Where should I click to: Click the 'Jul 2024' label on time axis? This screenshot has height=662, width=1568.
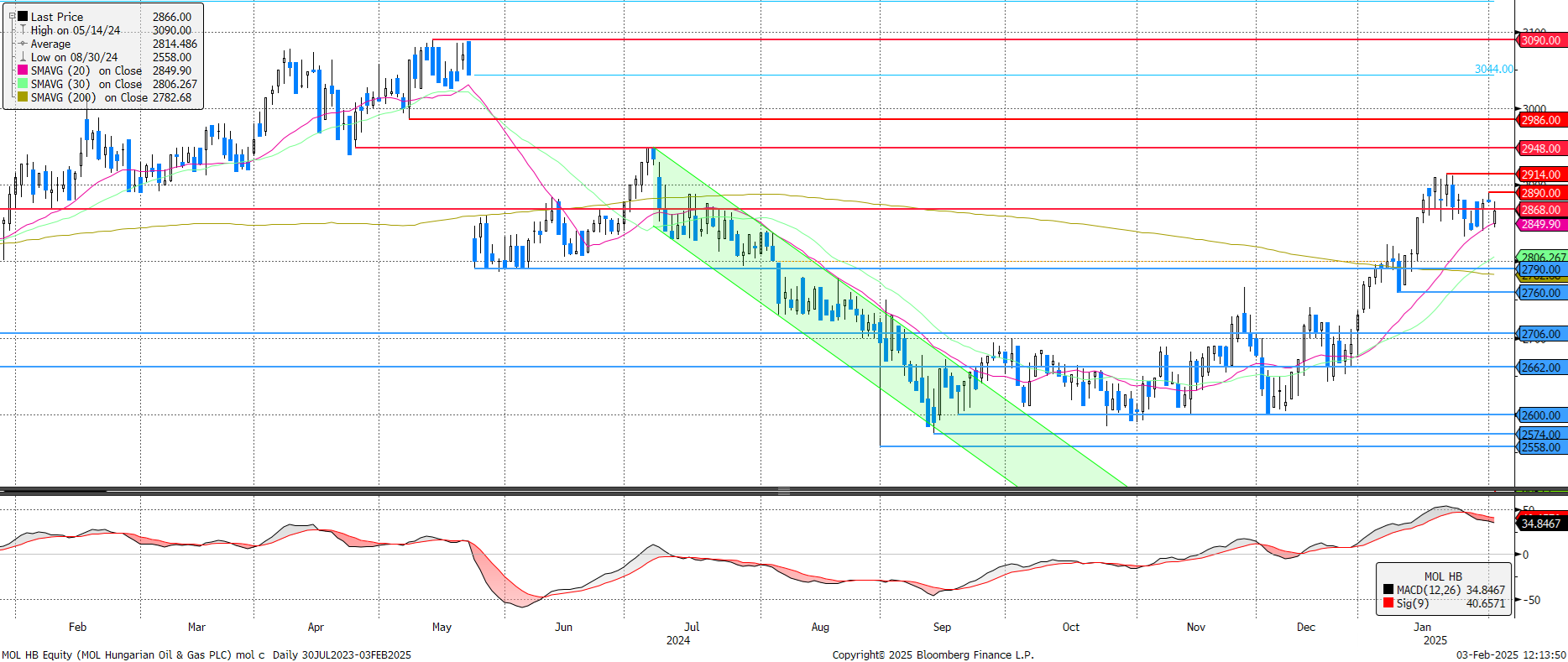[x=682, y=633]
